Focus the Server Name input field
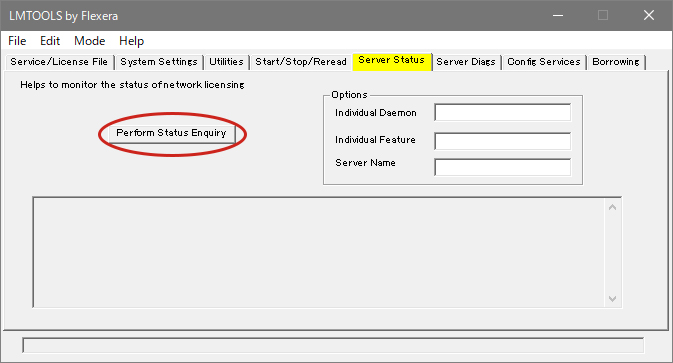 pyautogui.click(x=503, y=167)
